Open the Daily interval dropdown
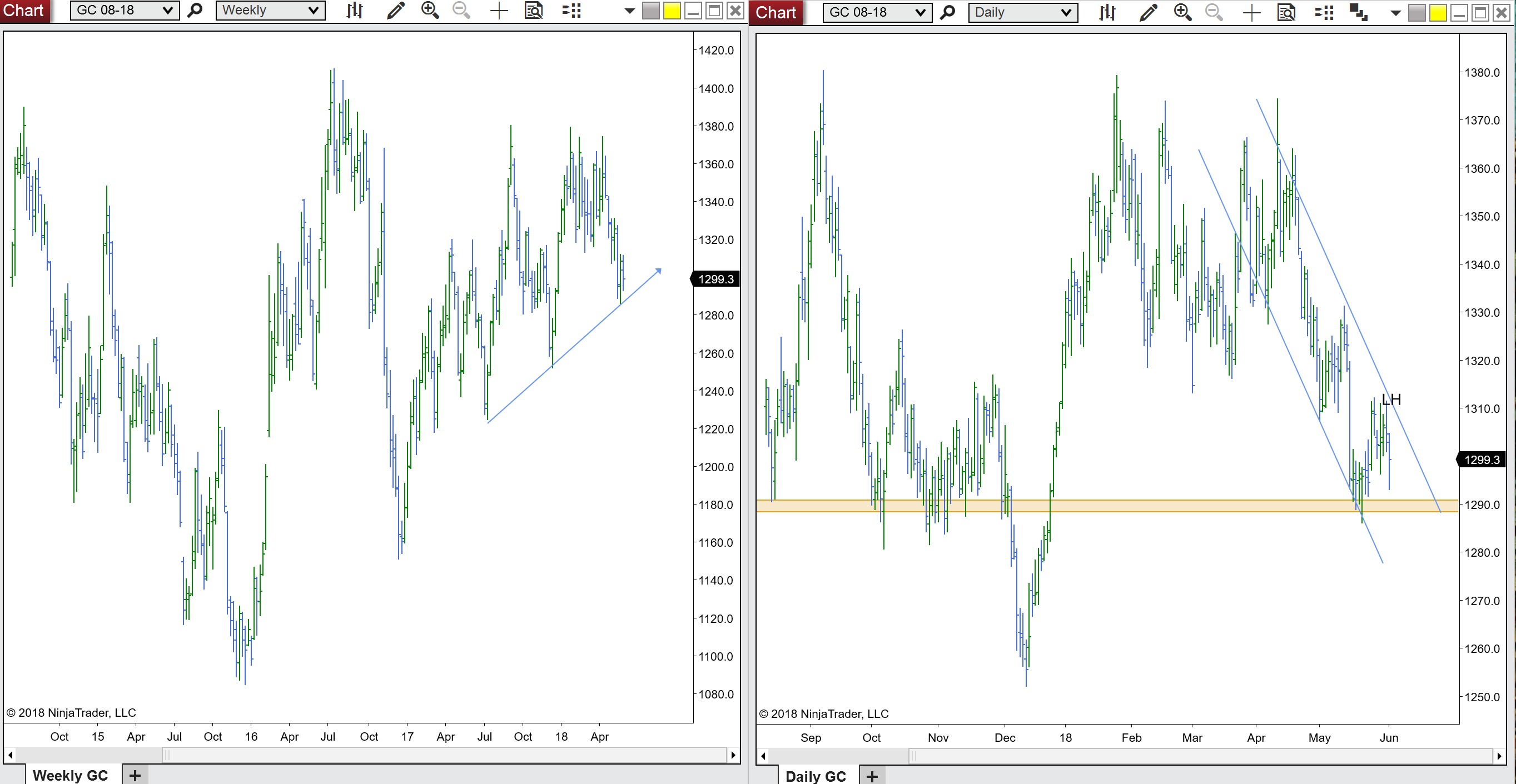This screenshot has height=784, width=1516. 1023,12
